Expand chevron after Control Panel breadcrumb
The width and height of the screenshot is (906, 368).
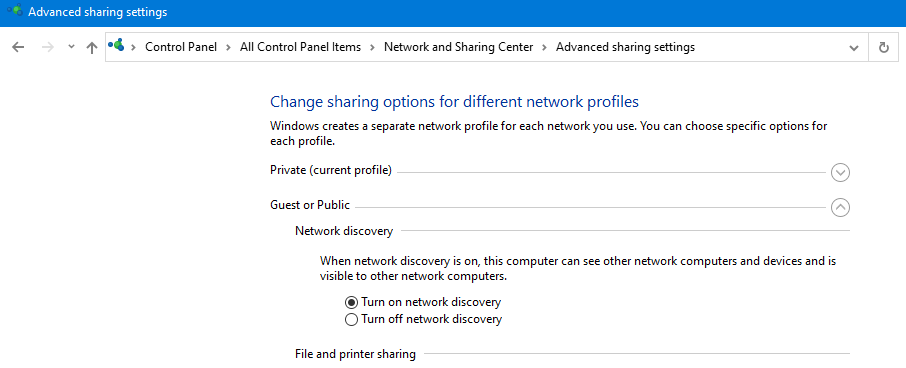(228, 47)
